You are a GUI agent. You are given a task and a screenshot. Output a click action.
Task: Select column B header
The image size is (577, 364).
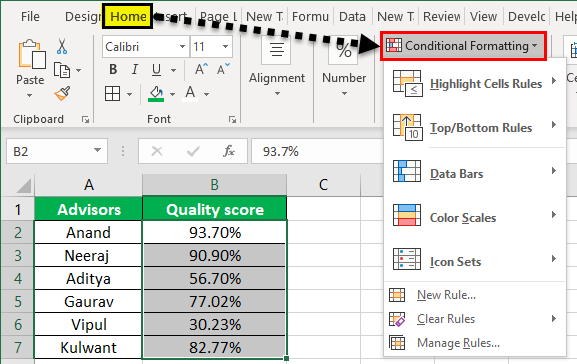tap(215, 185)
